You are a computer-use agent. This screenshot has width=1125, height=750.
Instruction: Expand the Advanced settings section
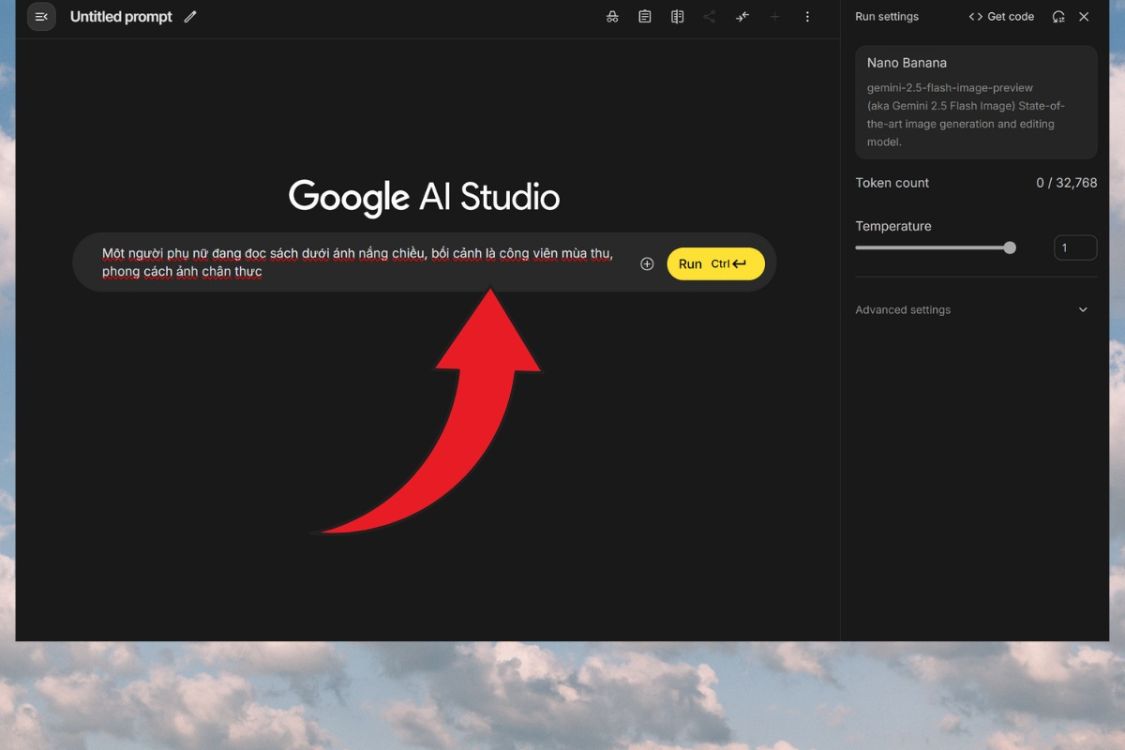[903, 310]
